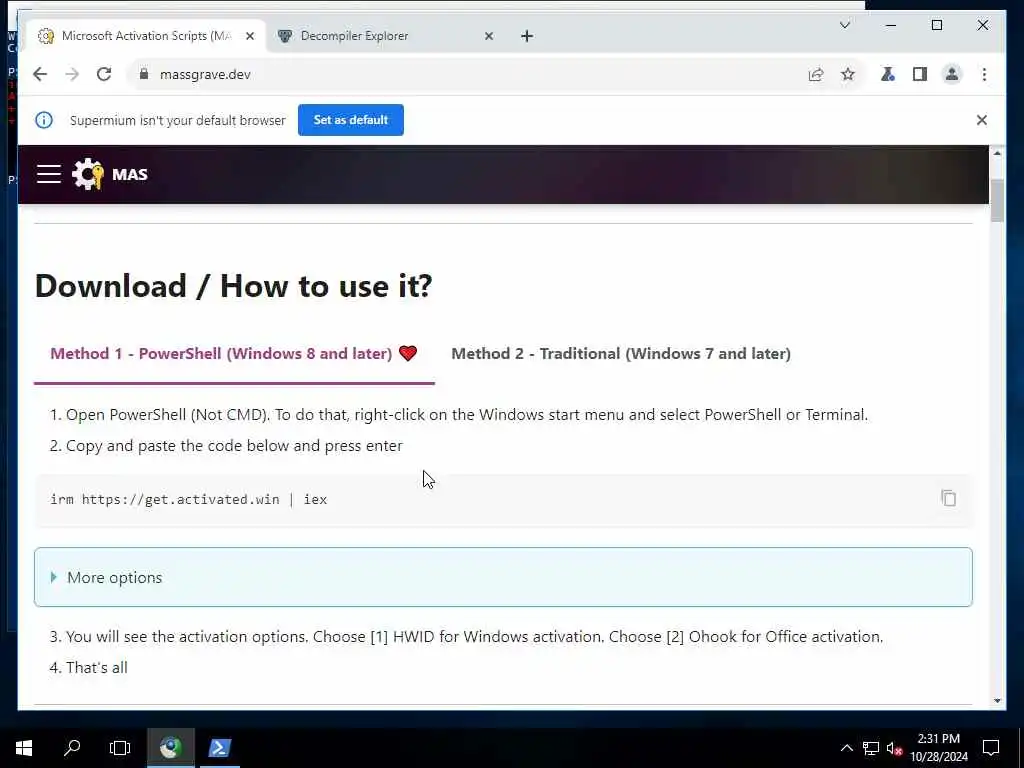Show hidden system tray icons

coord(846,748)
